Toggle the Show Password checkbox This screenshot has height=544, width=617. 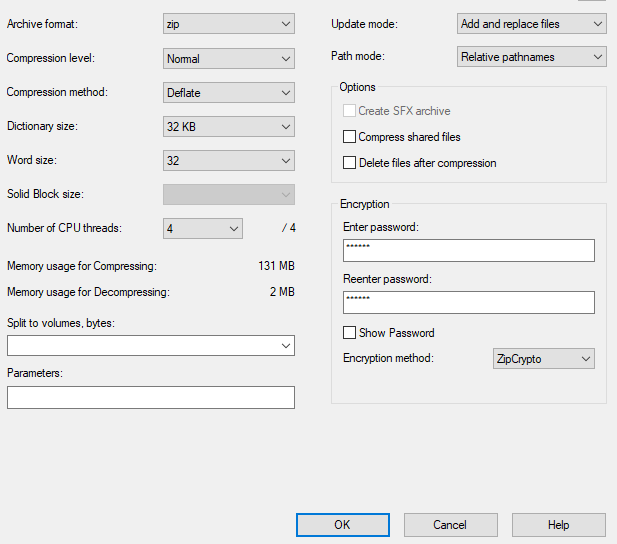coord(349,333)
